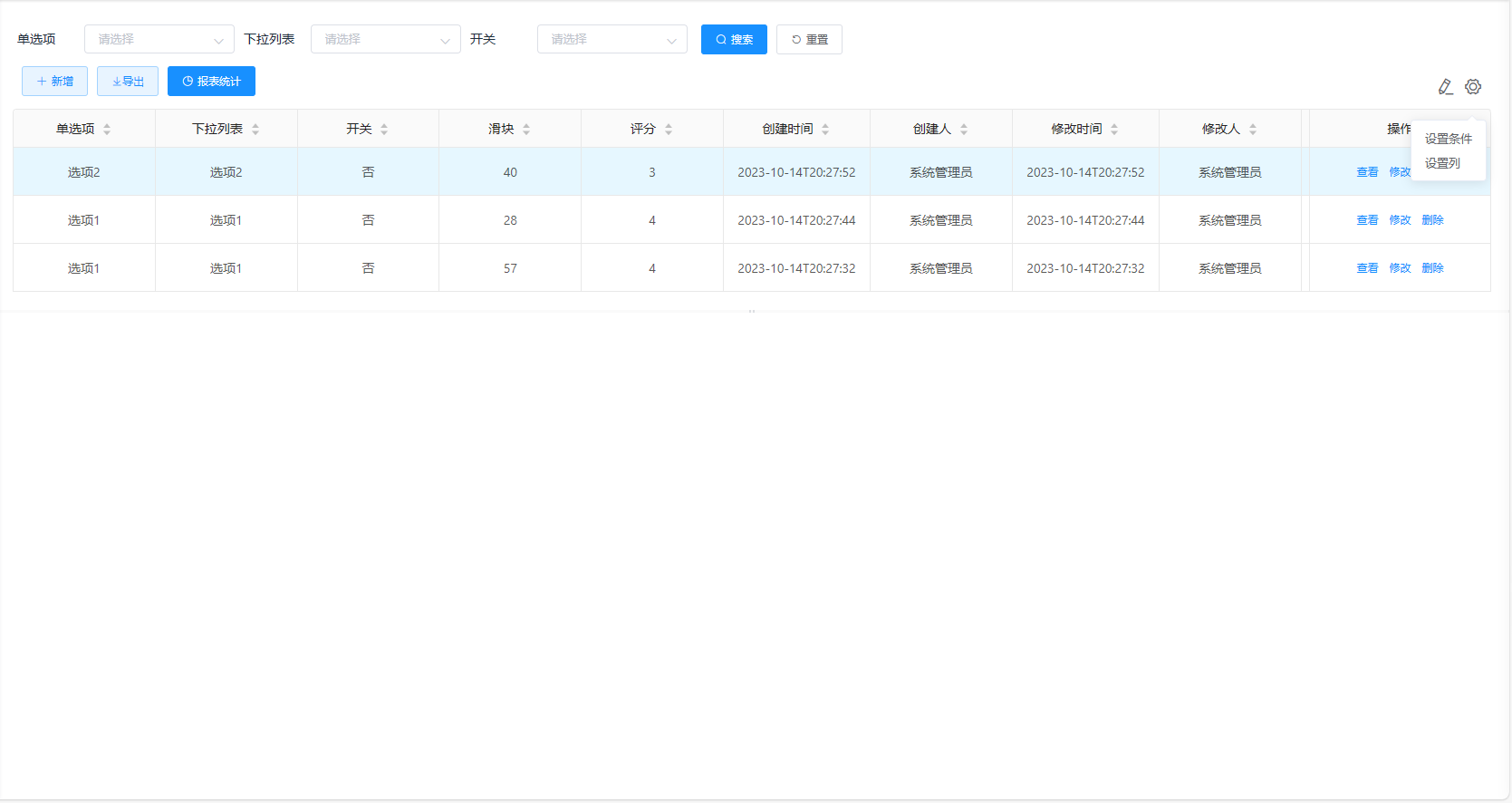1512x803 pixels.
Task: Sort by 创建时间 column sort arrows
Action: pos(825,130)
